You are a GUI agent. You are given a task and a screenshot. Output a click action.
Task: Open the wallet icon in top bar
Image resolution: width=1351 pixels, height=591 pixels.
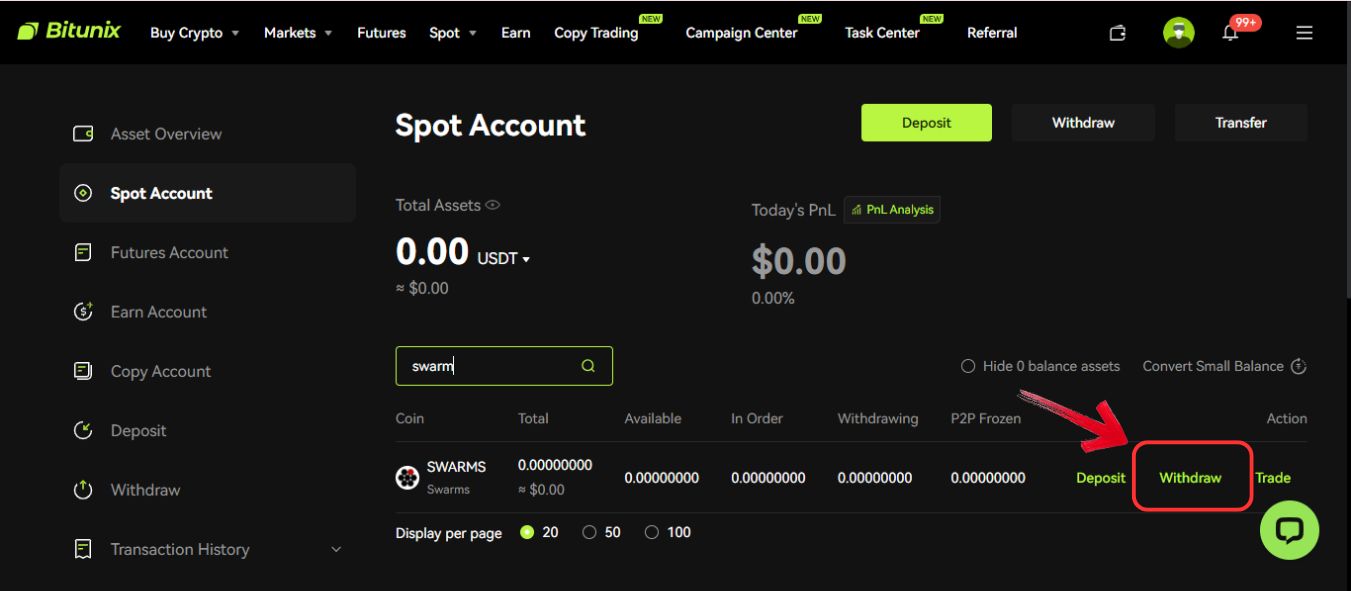point(1118,33)
